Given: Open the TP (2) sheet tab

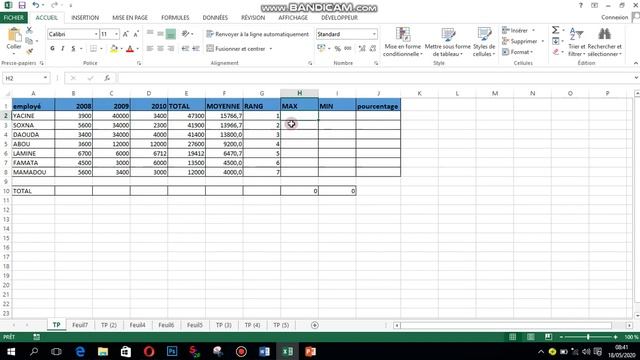Looking at the screenshot, I should [109, 325].
